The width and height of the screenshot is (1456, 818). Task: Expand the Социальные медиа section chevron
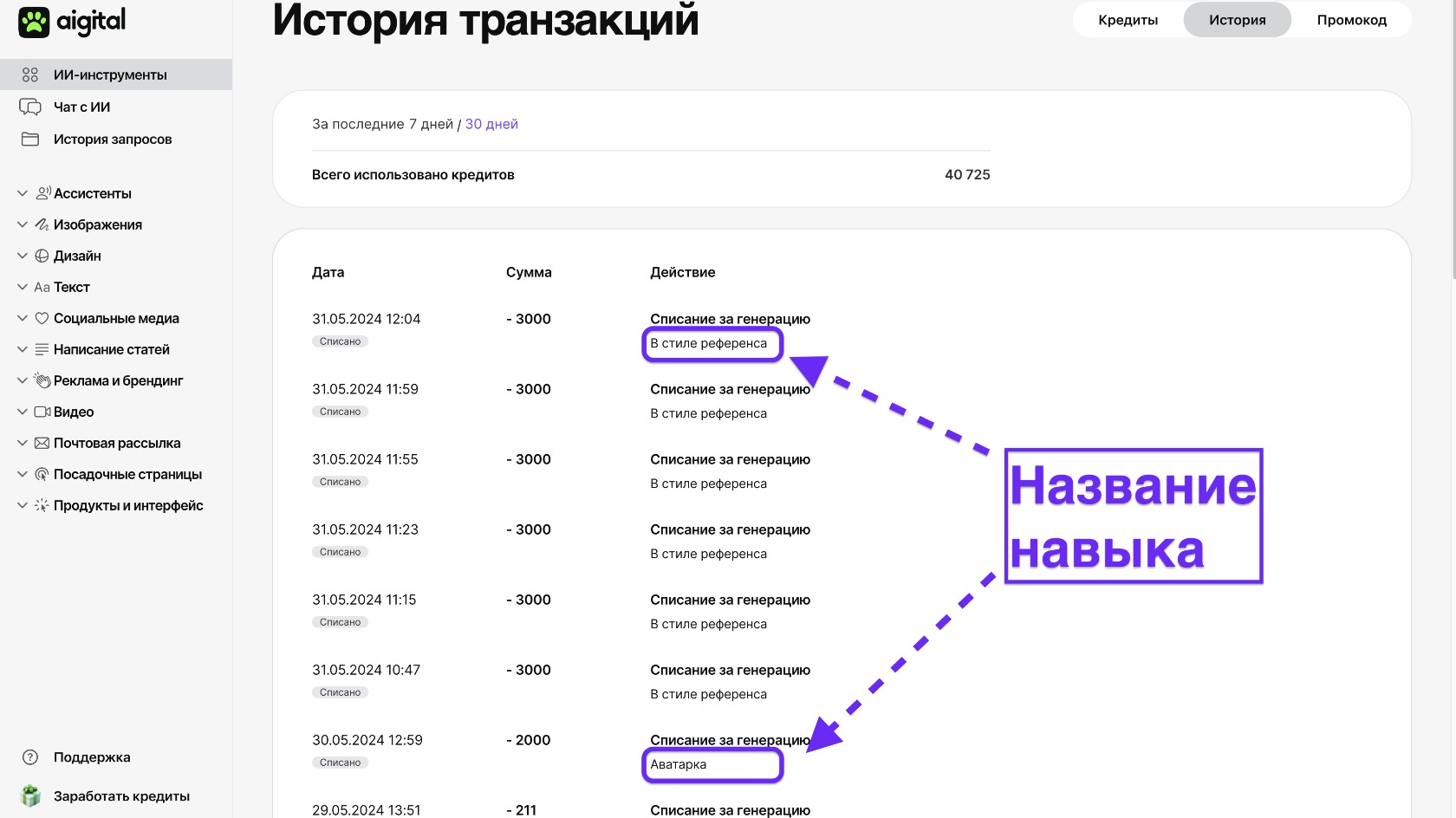coord(23,318)
